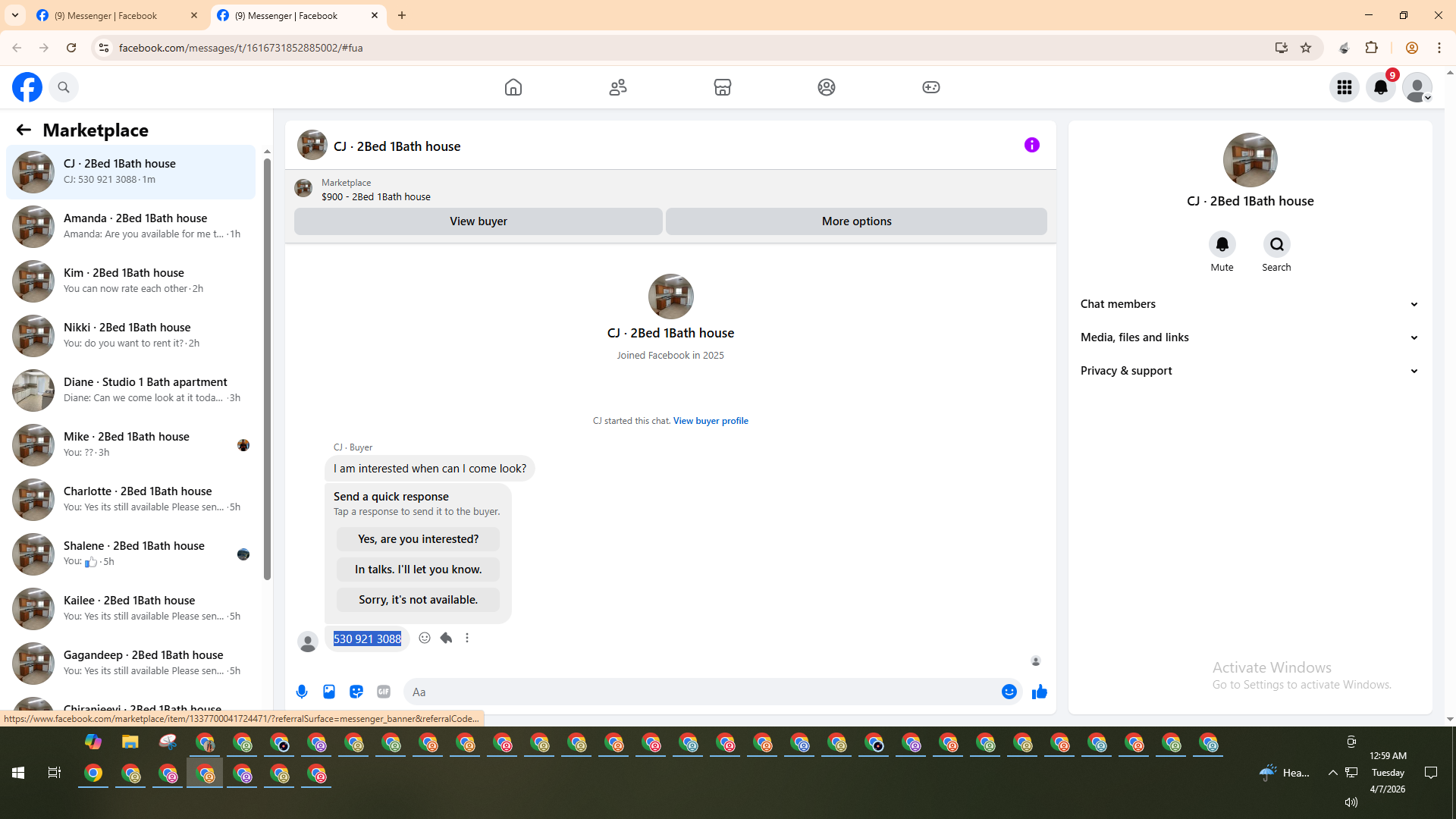Open Windows Task View
Viewport: 1456px width, 819px height.
coord(55,773)
